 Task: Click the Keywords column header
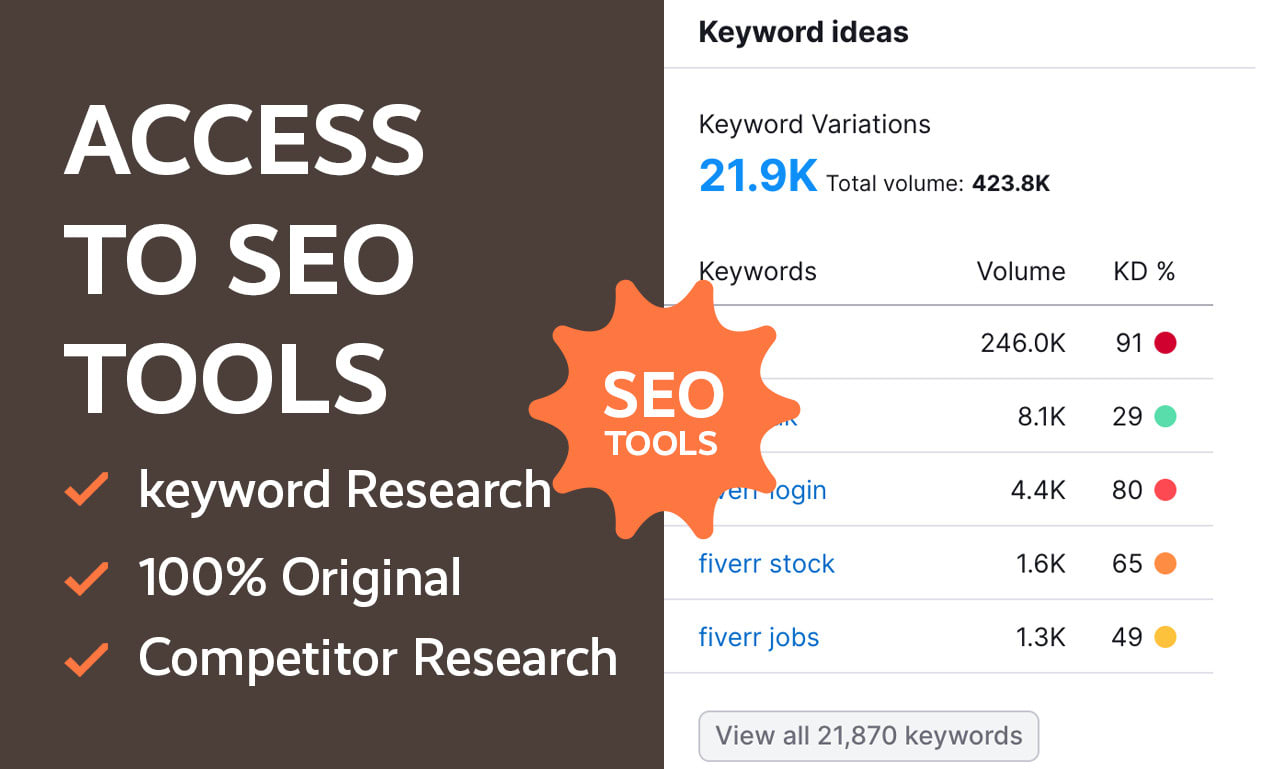click(757, 271)
